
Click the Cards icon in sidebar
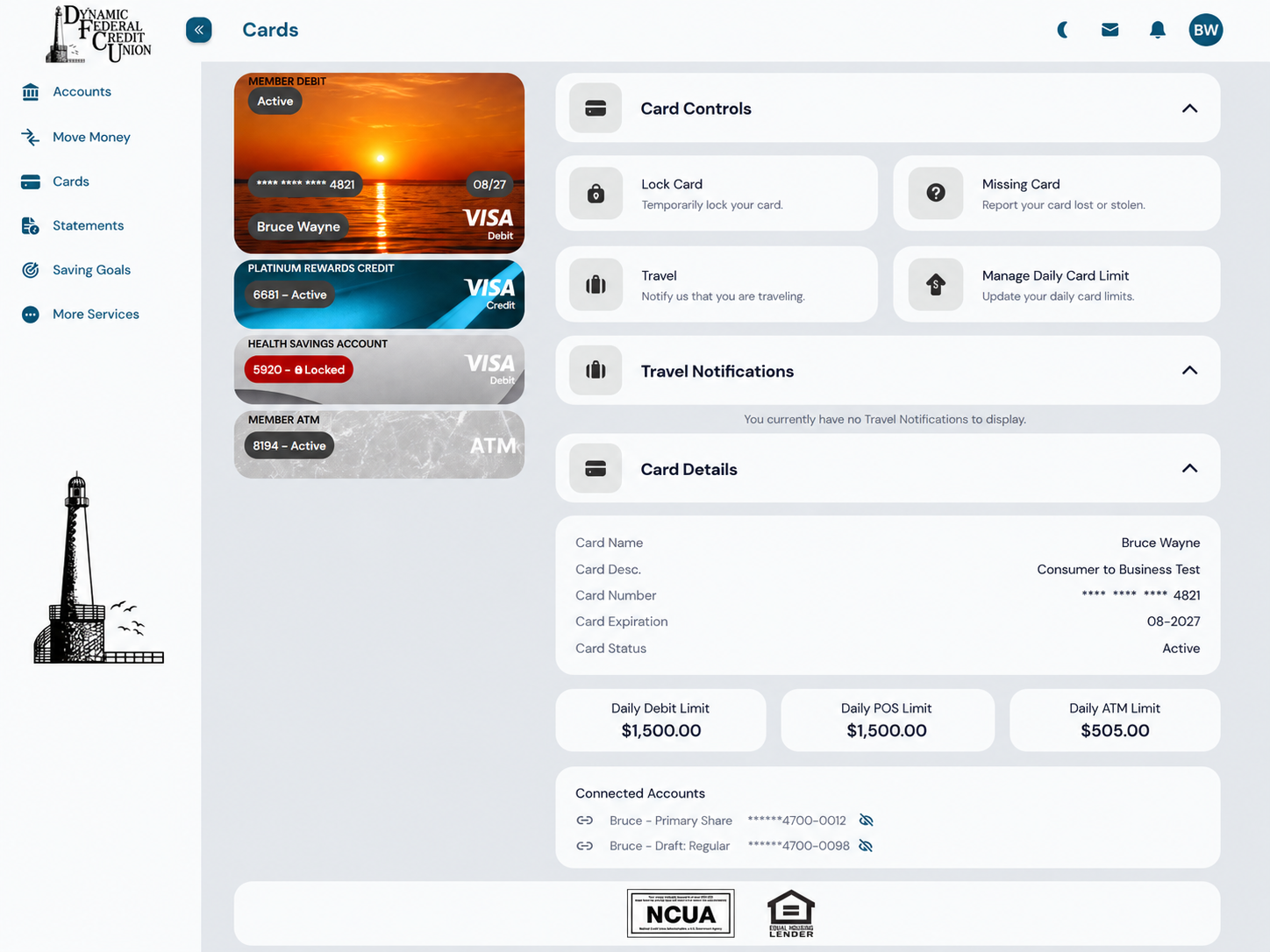(31, 181)
